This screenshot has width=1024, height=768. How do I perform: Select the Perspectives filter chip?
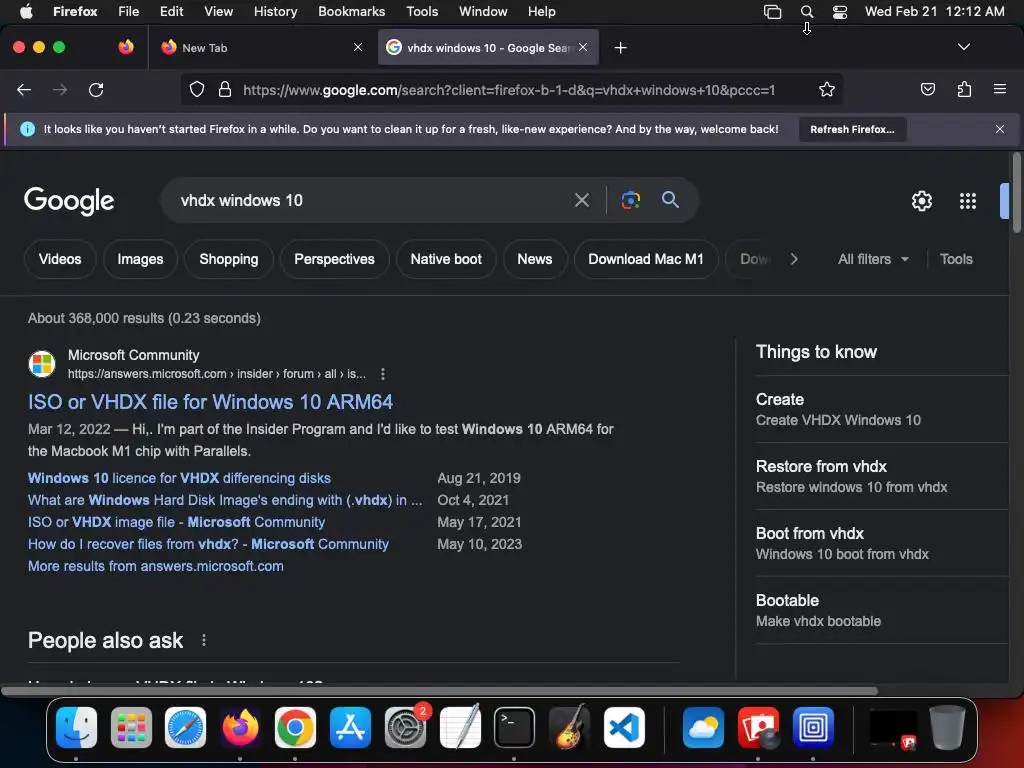click(x=334, y=259)
